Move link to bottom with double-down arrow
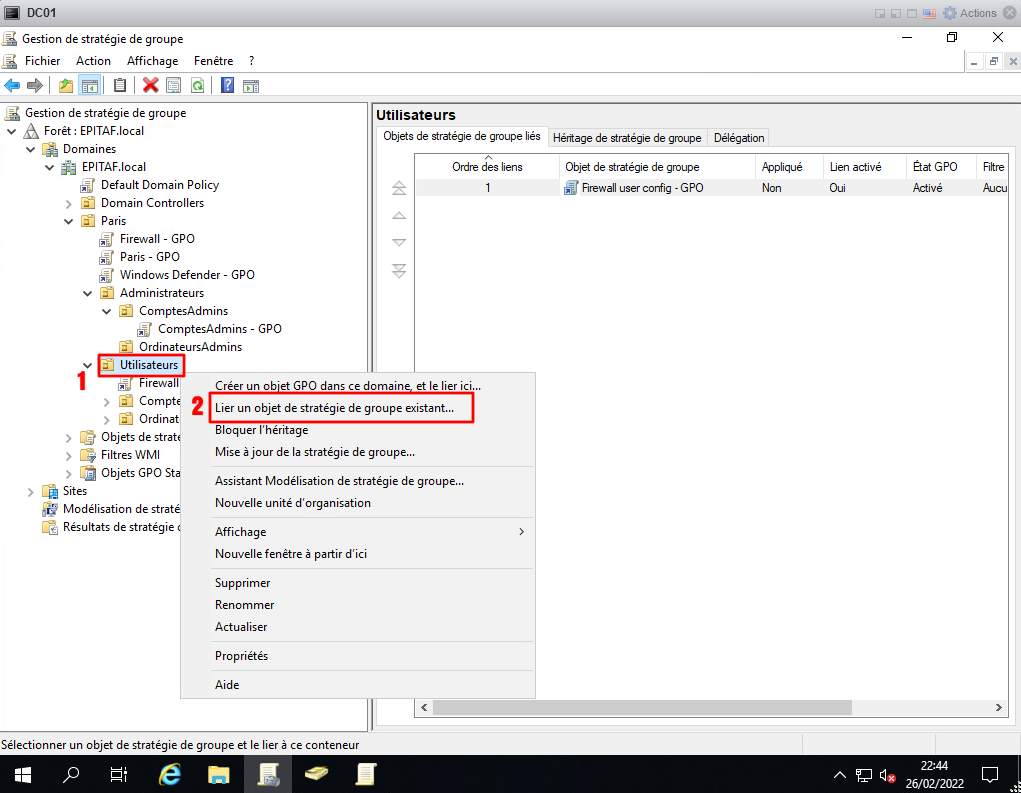 (x=399, y=270)
